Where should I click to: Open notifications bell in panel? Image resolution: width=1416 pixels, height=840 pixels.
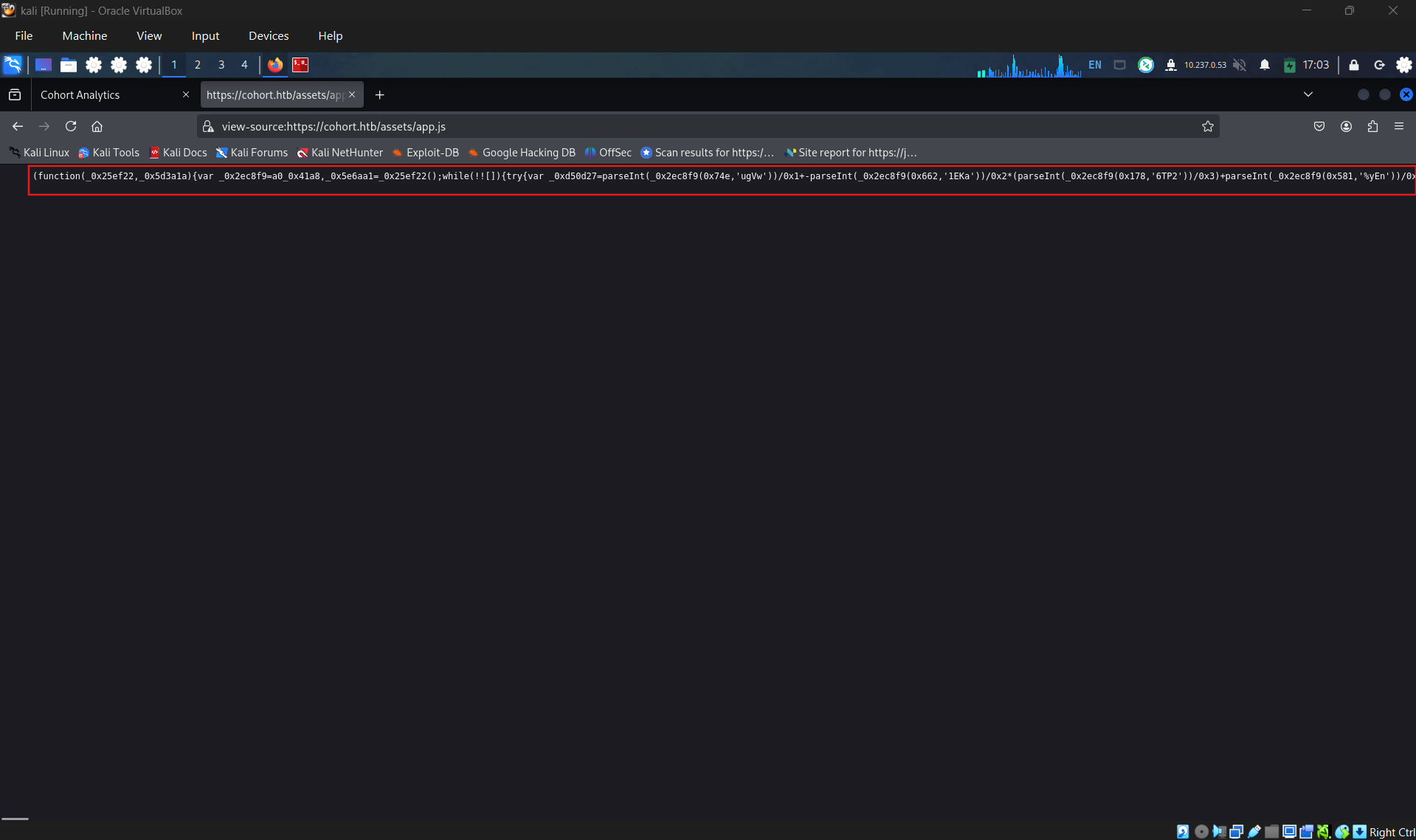click(x=1265, y=65)
